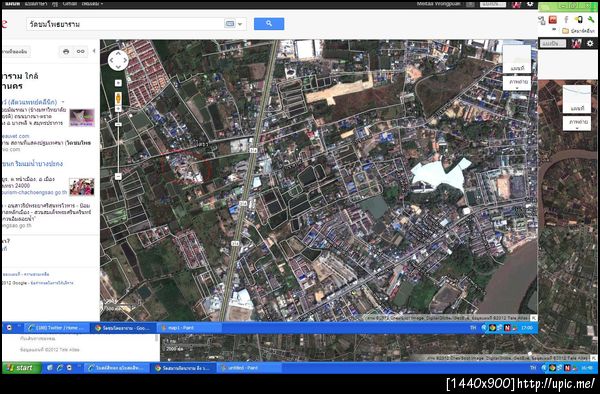Open the last black bar item with arrow

pyautogui.click(x=92, y=4)
